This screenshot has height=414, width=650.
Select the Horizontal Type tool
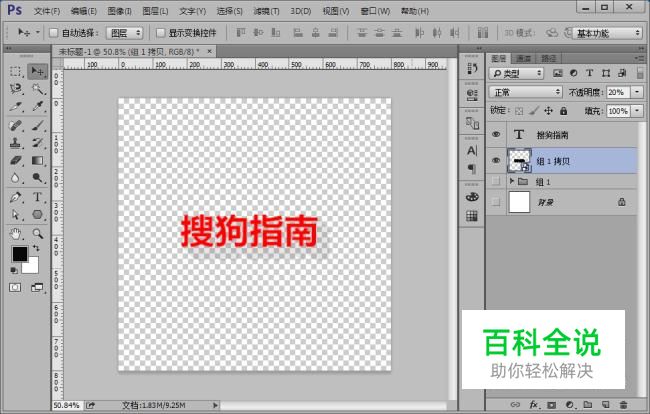(37, 197)
